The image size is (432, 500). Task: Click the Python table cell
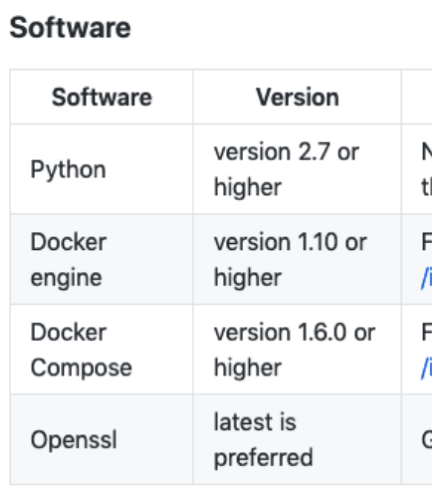tap(102, 169)
